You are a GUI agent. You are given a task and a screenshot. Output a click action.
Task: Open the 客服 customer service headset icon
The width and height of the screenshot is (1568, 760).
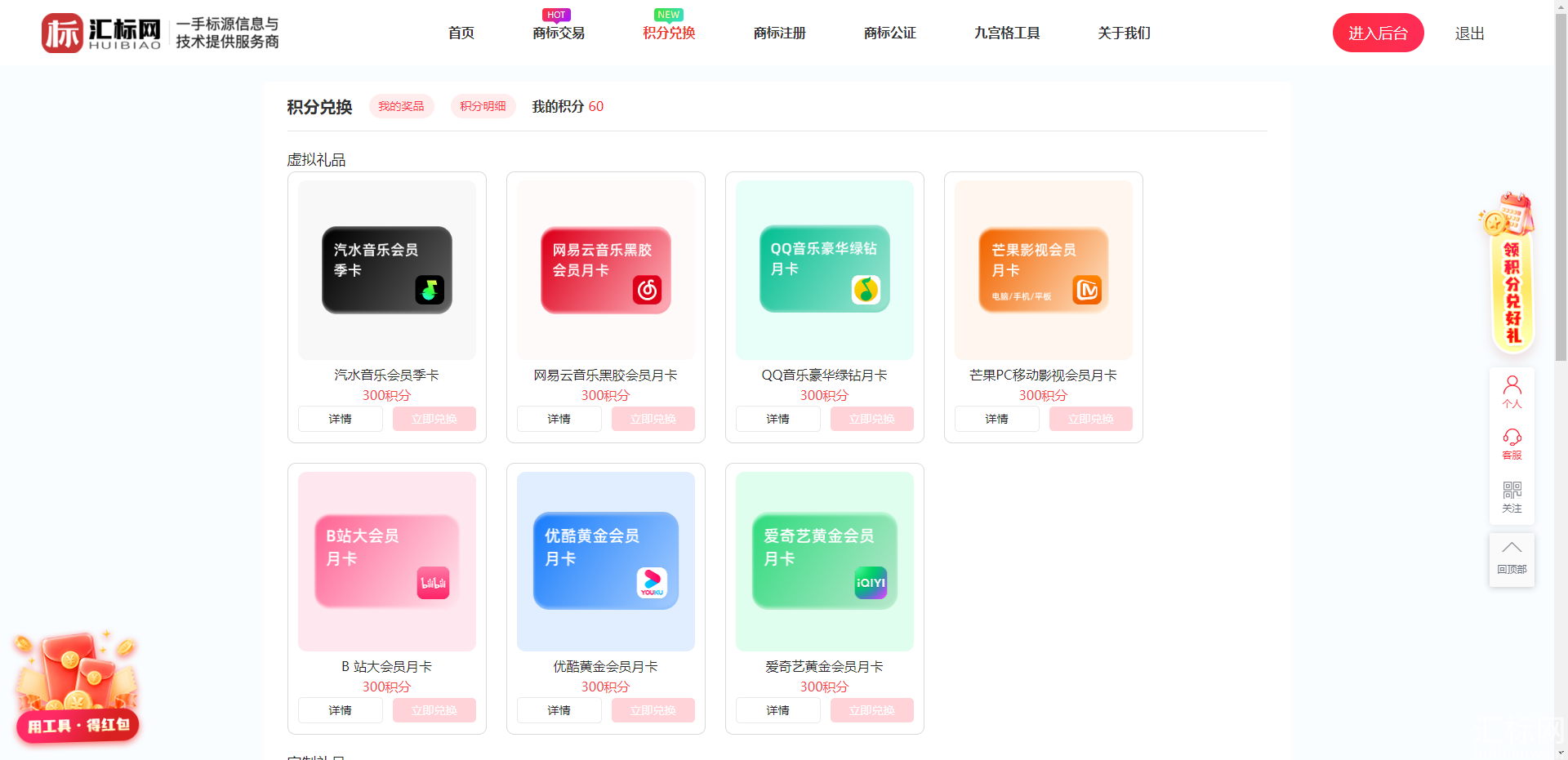tap(1512, 444)
